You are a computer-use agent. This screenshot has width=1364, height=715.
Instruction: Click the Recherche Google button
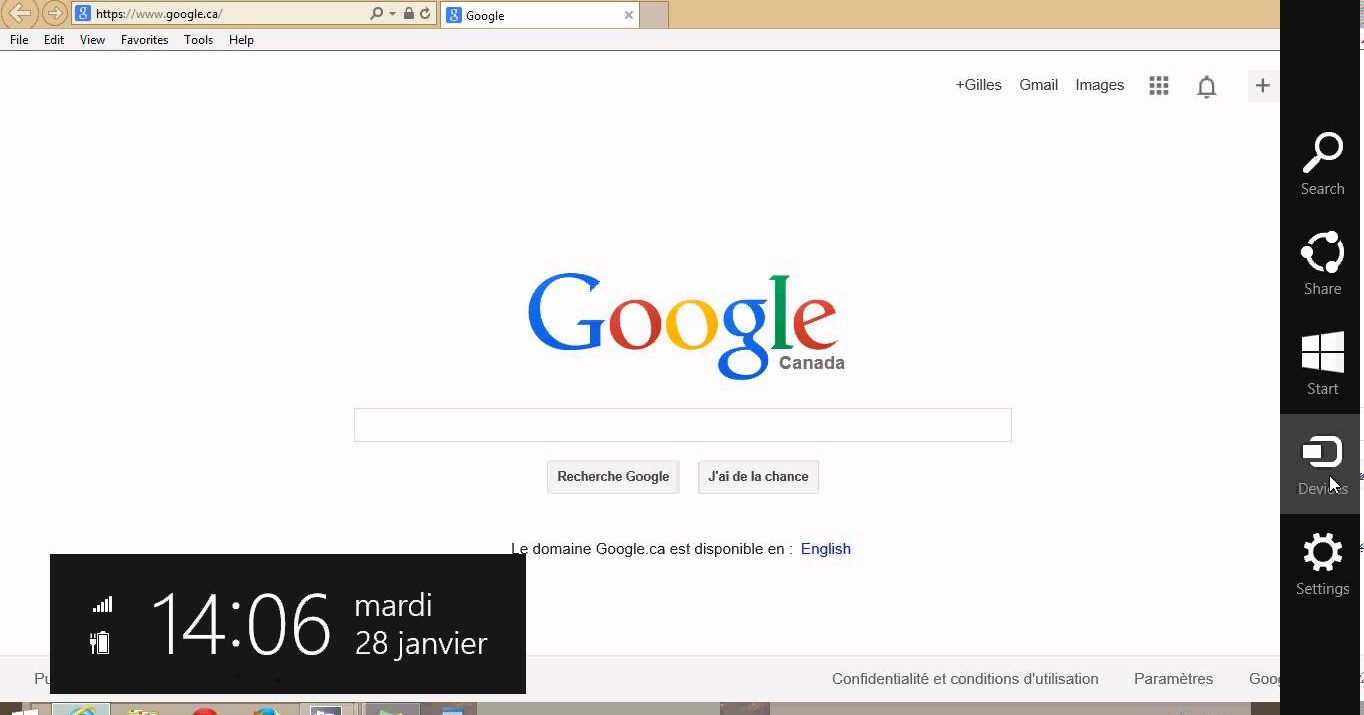[x=613, y=477]
